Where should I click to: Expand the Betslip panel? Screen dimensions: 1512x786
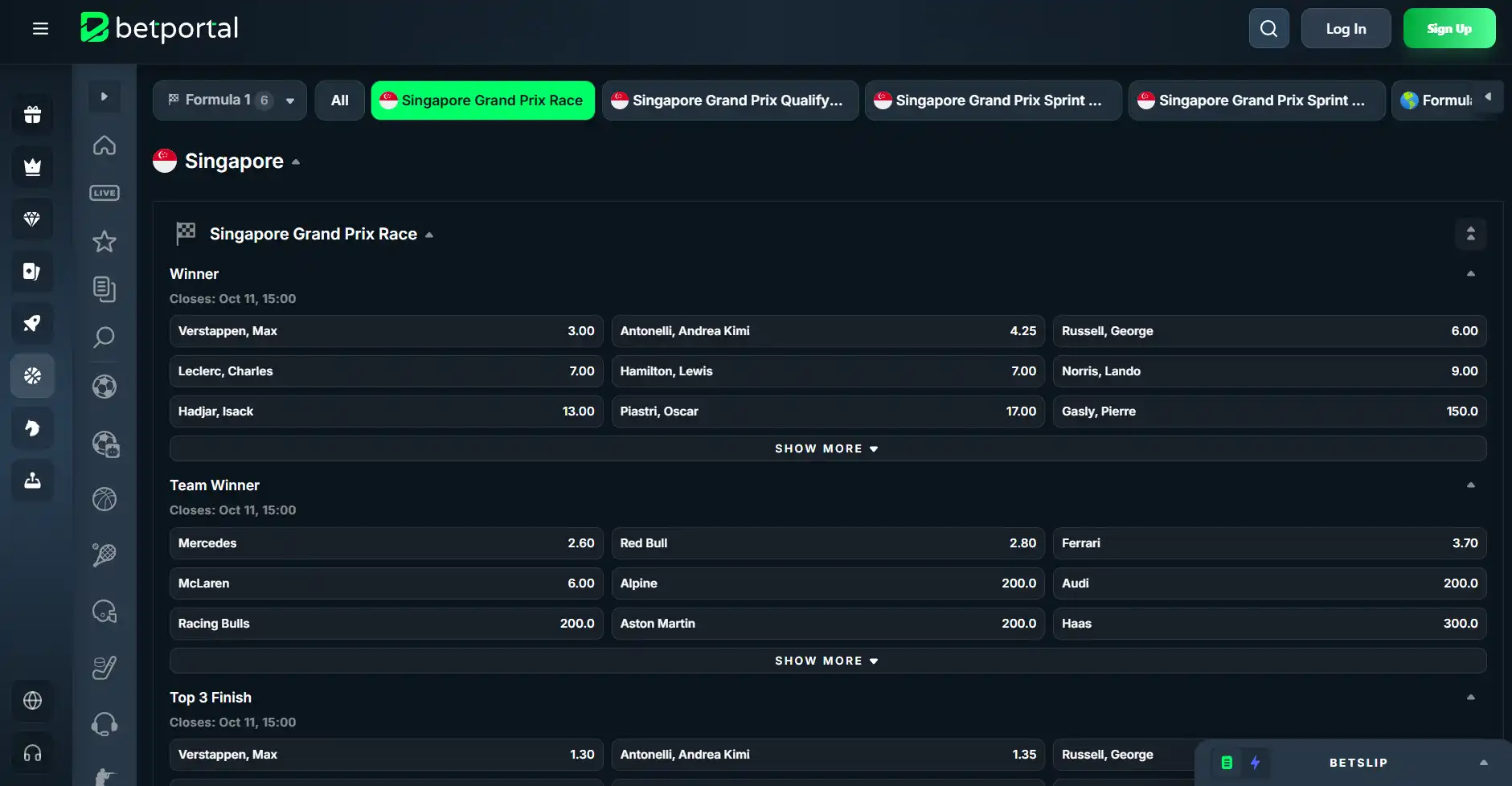(x=1483, y=763)
